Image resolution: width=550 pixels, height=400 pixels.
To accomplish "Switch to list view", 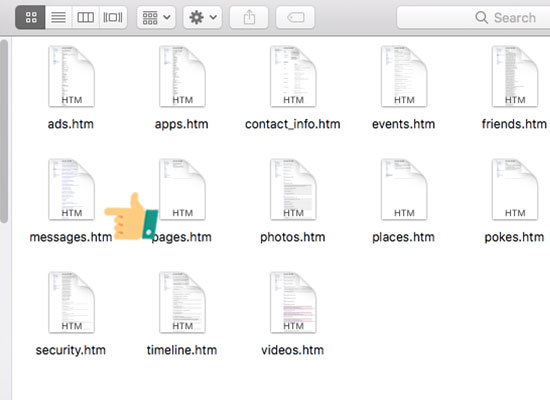I will (x=59, y=17).
